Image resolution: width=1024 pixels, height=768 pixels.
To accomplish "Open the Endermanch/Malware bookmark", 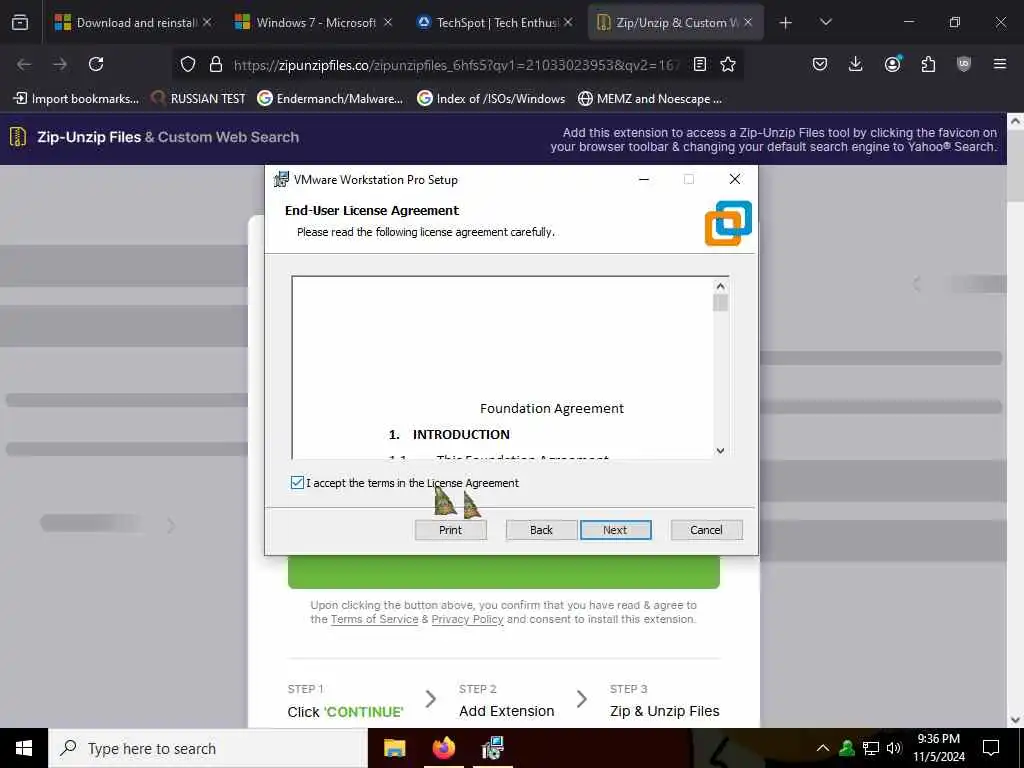I will click(330, 99).
